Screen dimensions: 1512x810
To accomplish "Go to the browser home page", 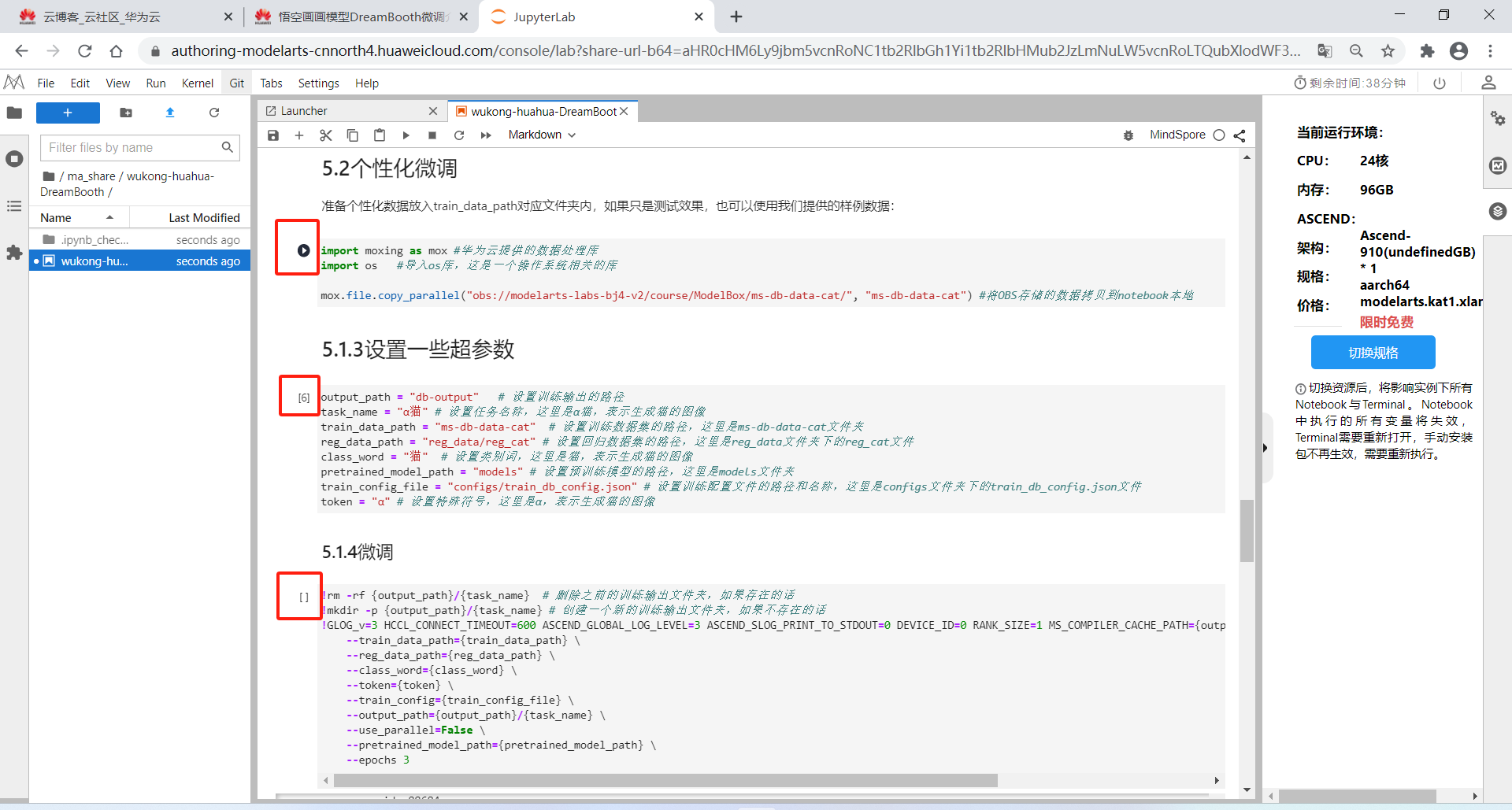I will pos(116,51).
